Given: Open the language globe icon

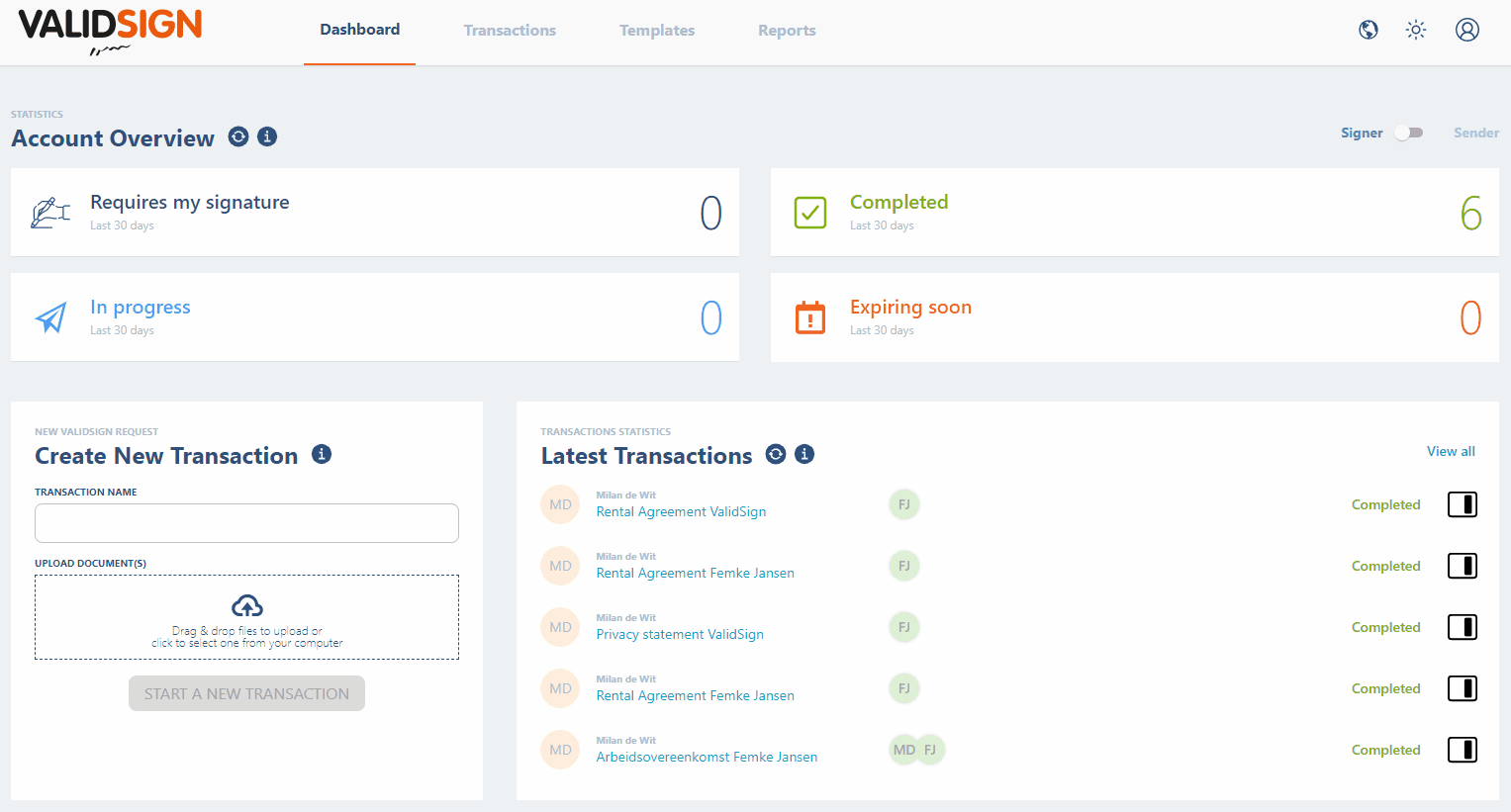Looking at the screenshot, I should 1369,30.
